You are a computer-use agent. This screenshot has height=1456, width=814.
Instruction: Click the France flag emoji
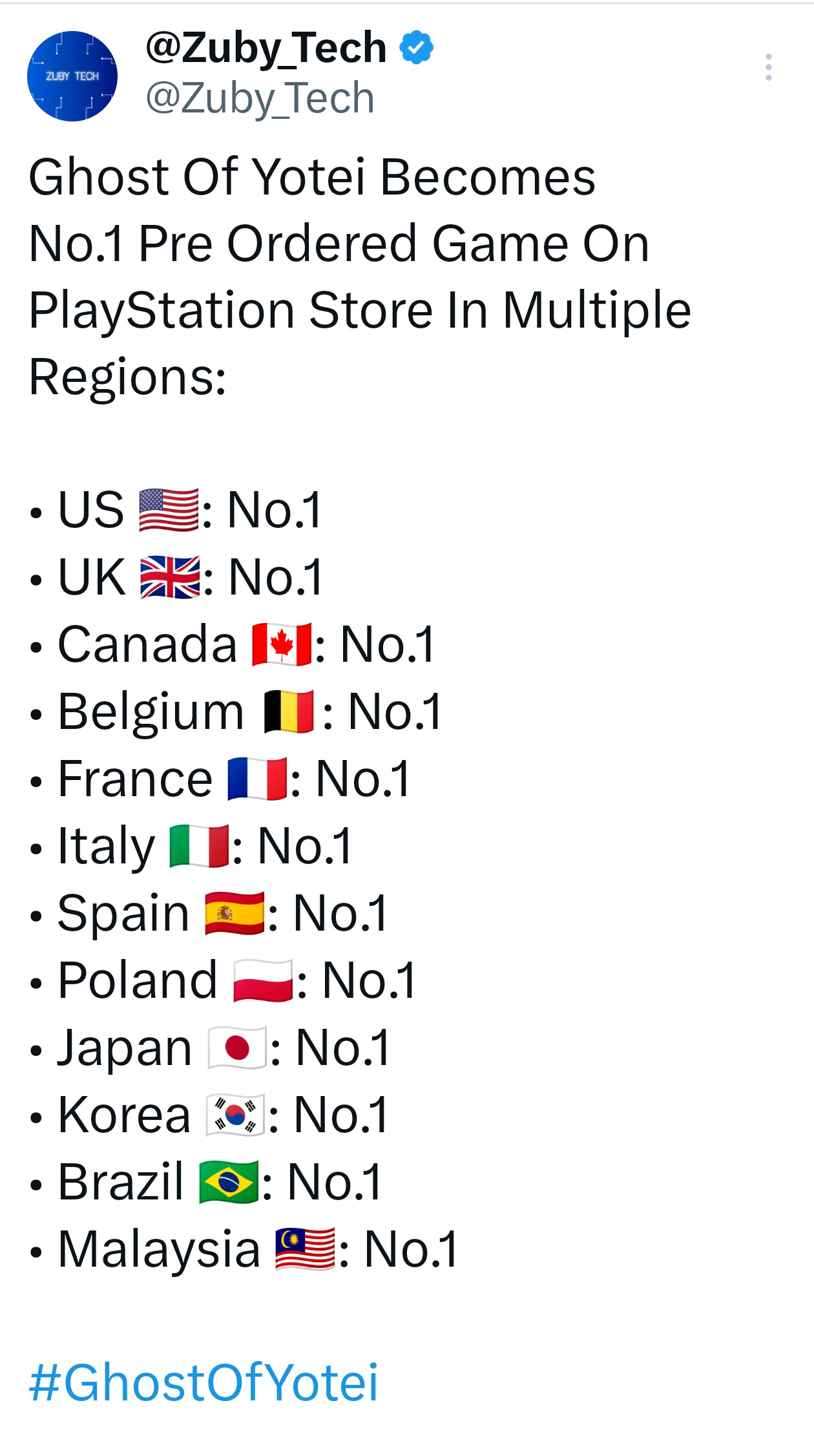[257, 779]
